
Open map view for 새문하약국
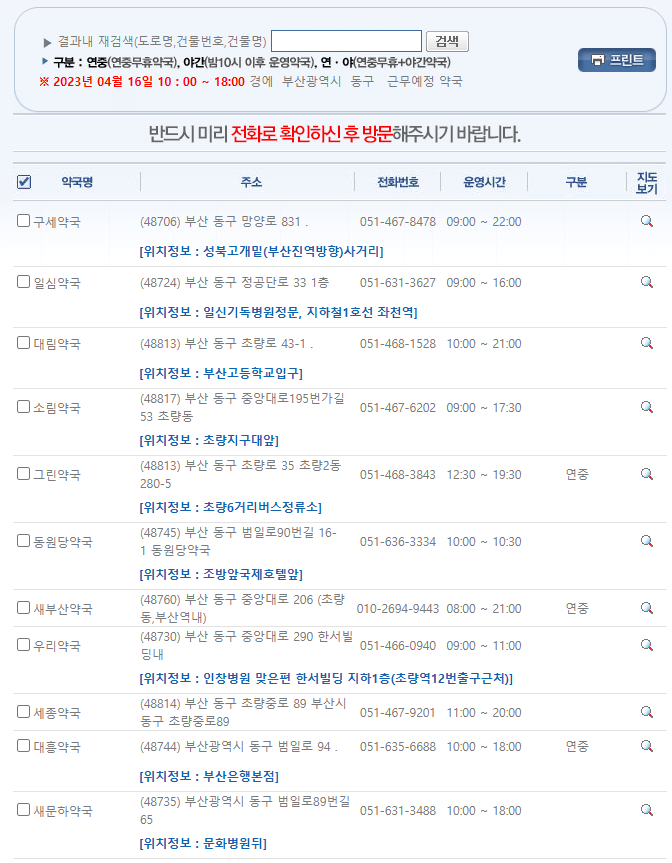click(647, 810)
